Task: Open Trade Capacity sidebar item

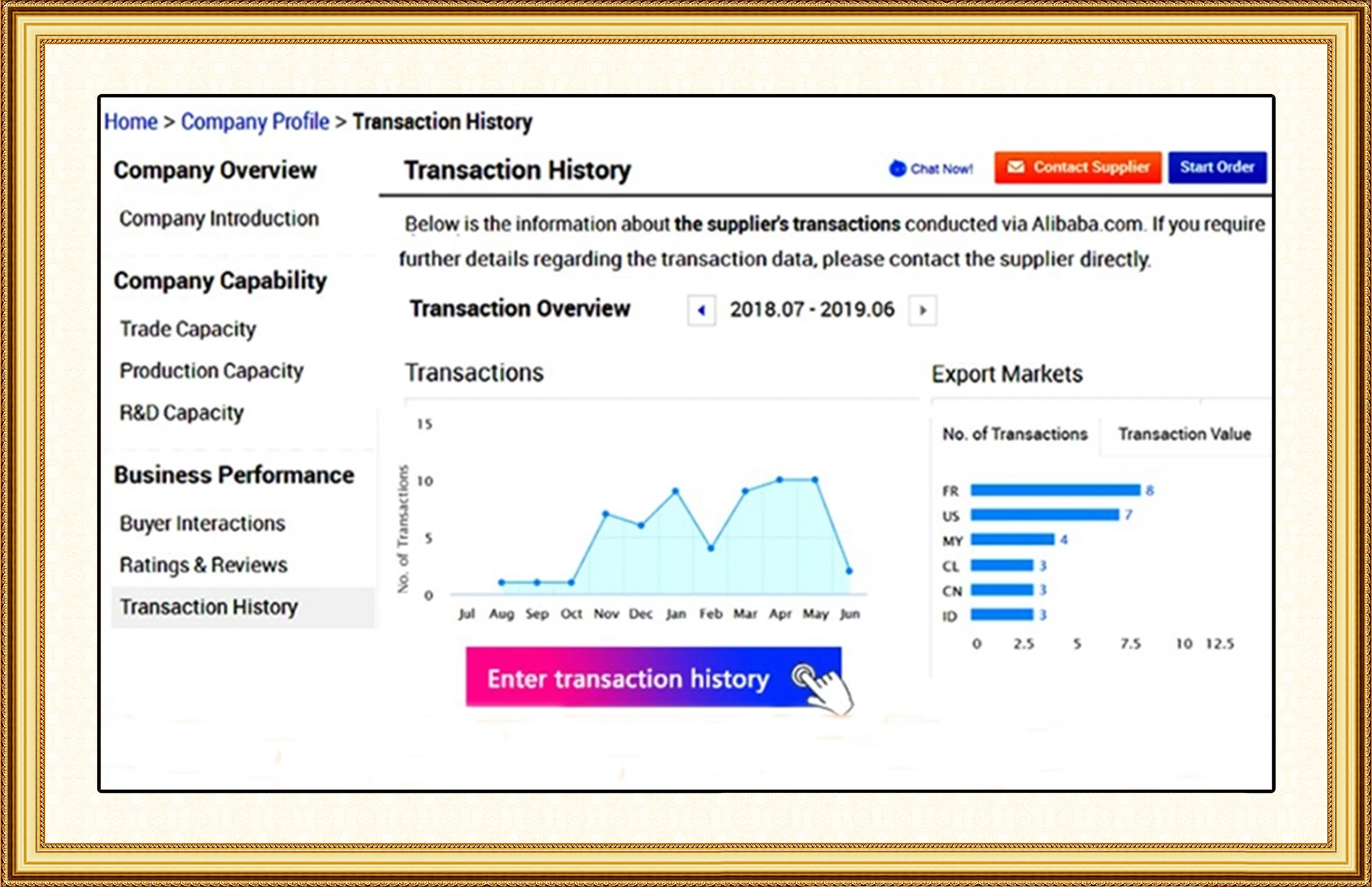Action: (188, 329)
